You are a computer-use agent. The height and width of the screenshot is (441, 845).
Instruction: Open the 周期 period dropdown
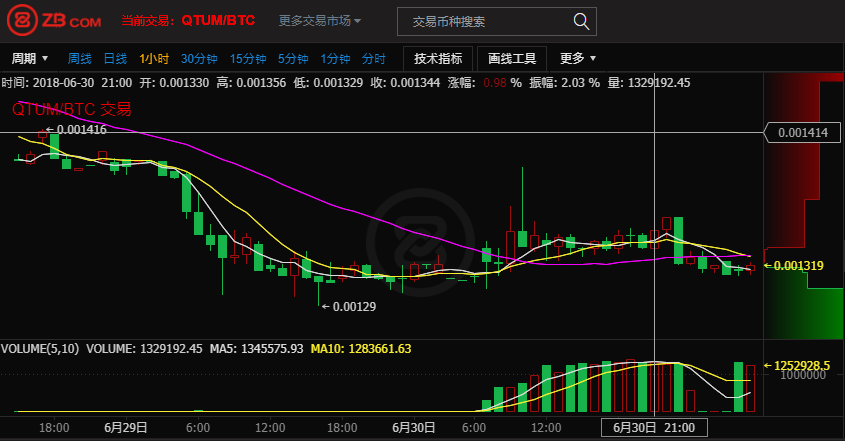coord(29,58)
